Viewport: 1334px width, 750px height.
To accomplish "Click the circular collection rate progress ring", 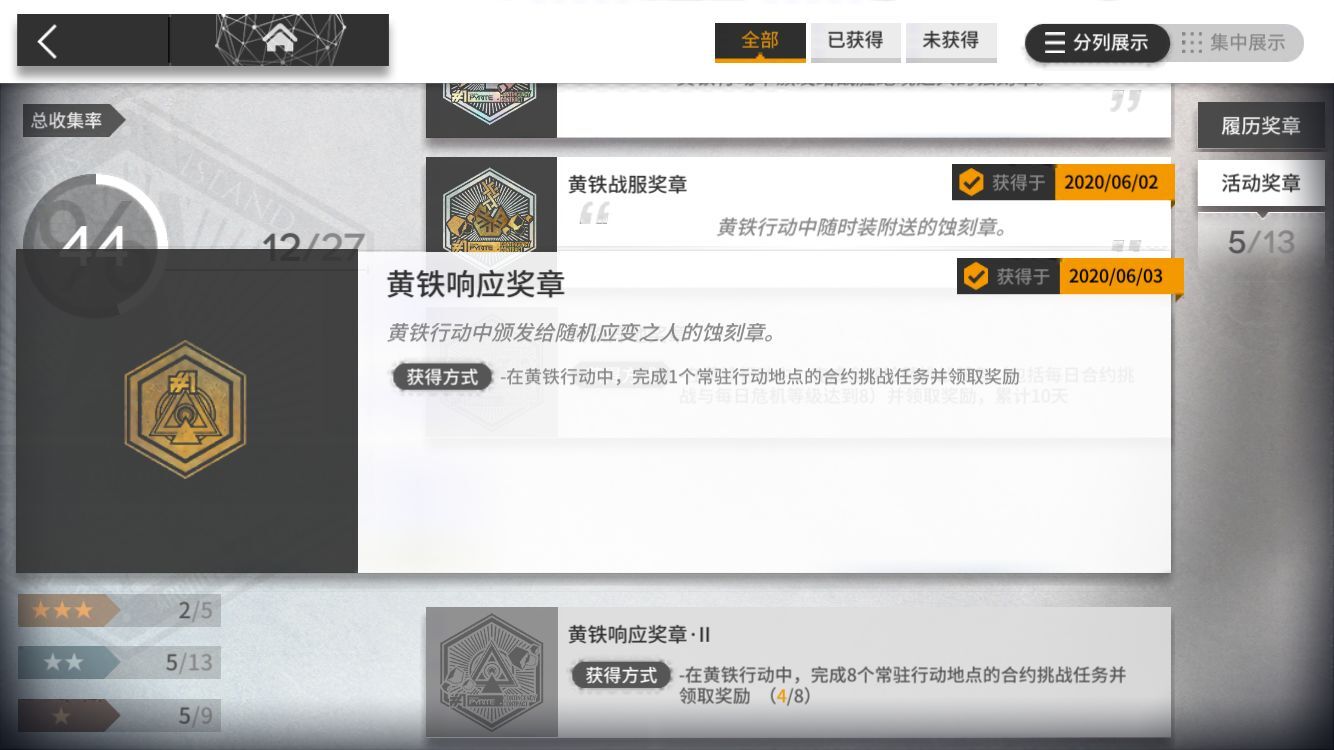I will (x=95, y=246).
